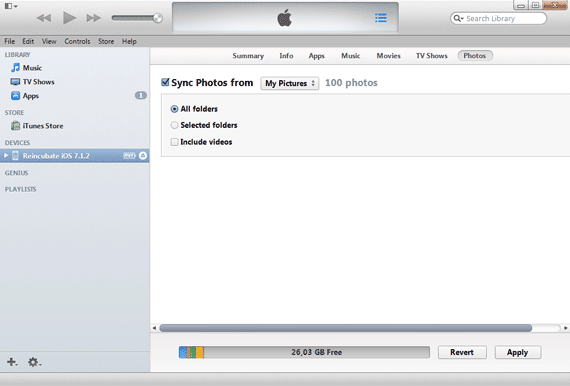Open the gear settings menu in sidebar
The image size is (570, 386).
coord(35,362)
